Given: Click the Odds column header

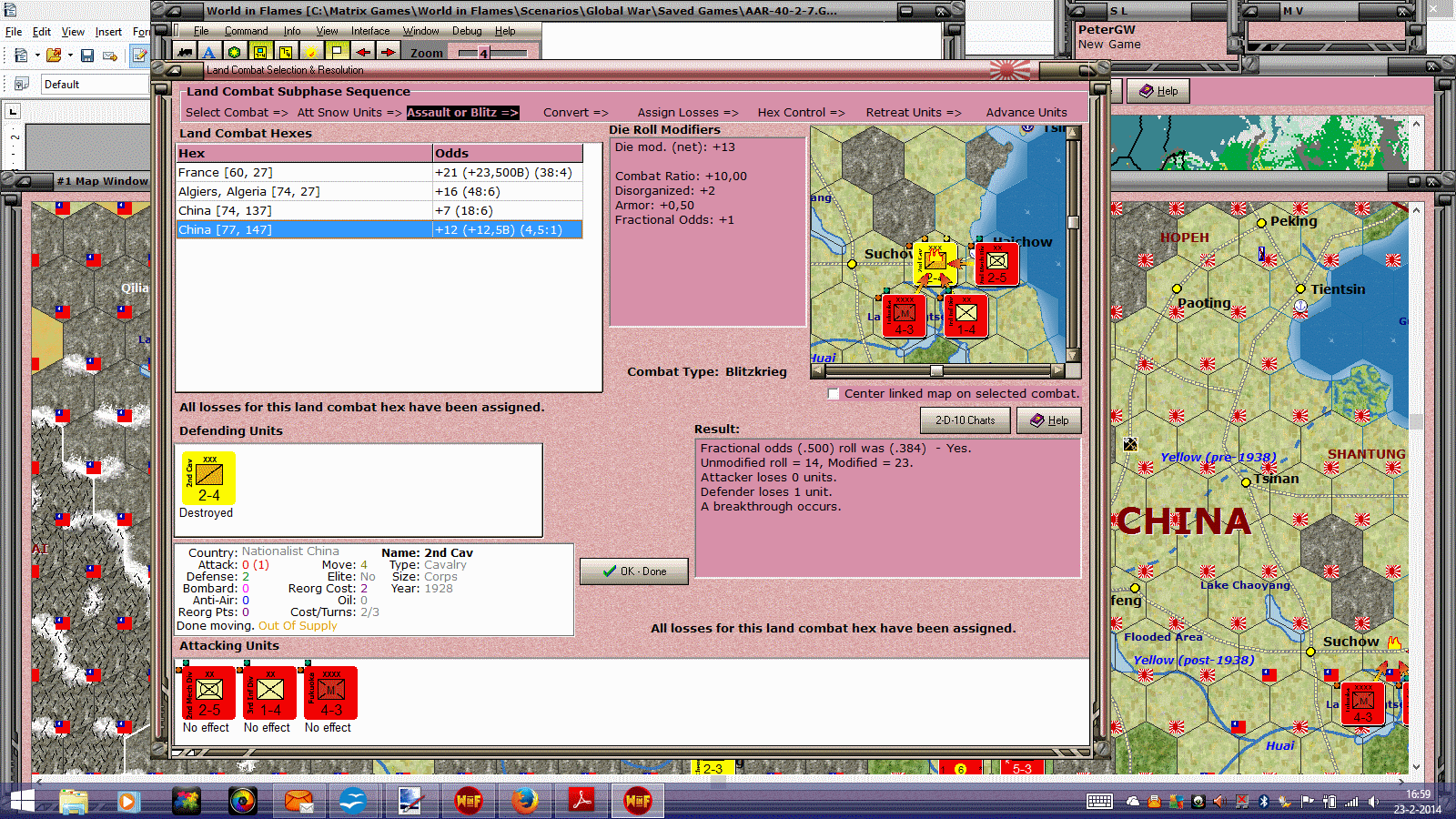Looking at the screenshot, I should click(x=508, y=153).
